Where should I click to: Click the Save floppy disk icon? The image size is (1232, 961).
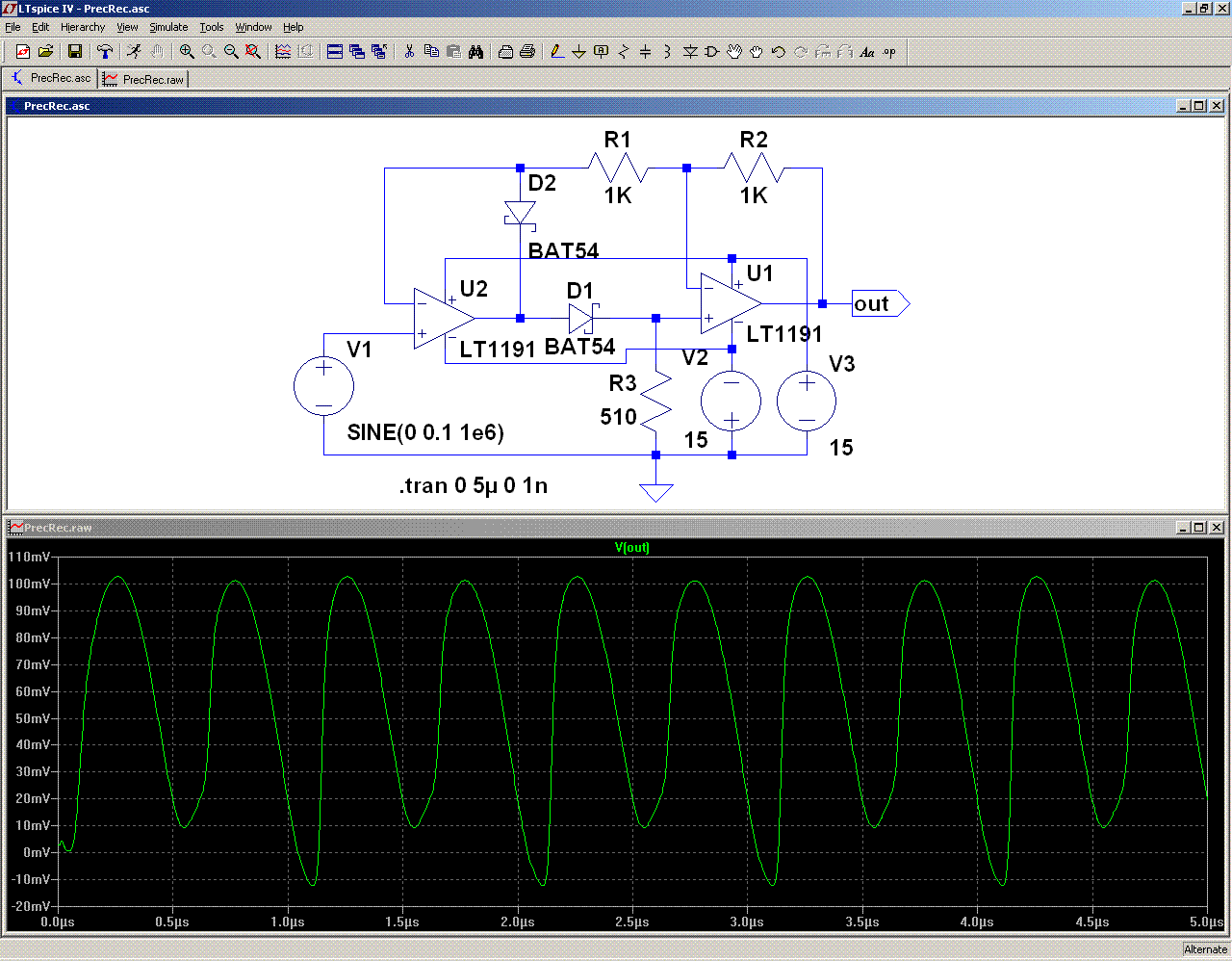point(74,52)
